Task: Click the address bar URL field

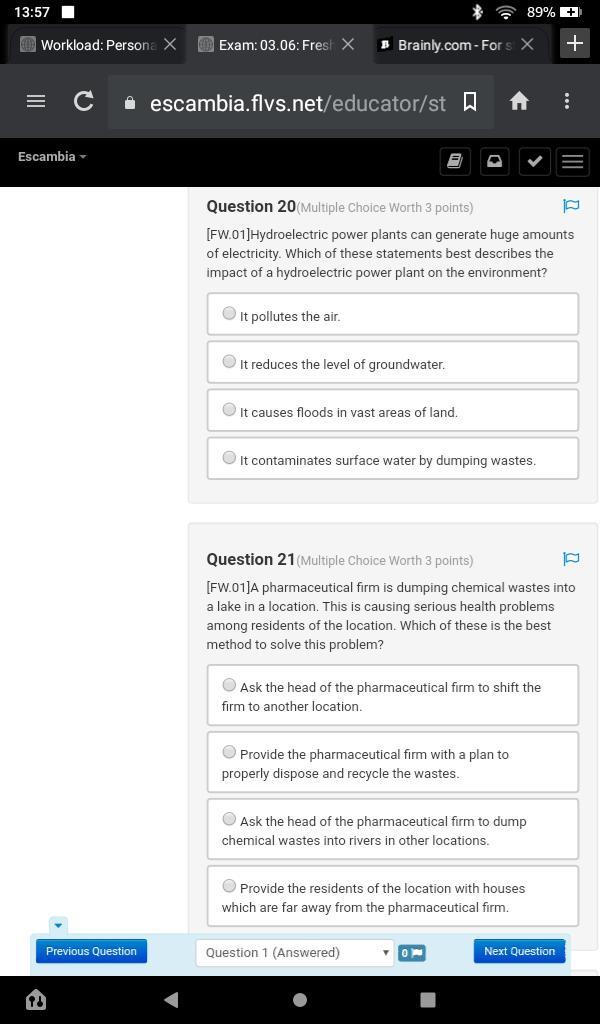Action: tap(297, 103)
